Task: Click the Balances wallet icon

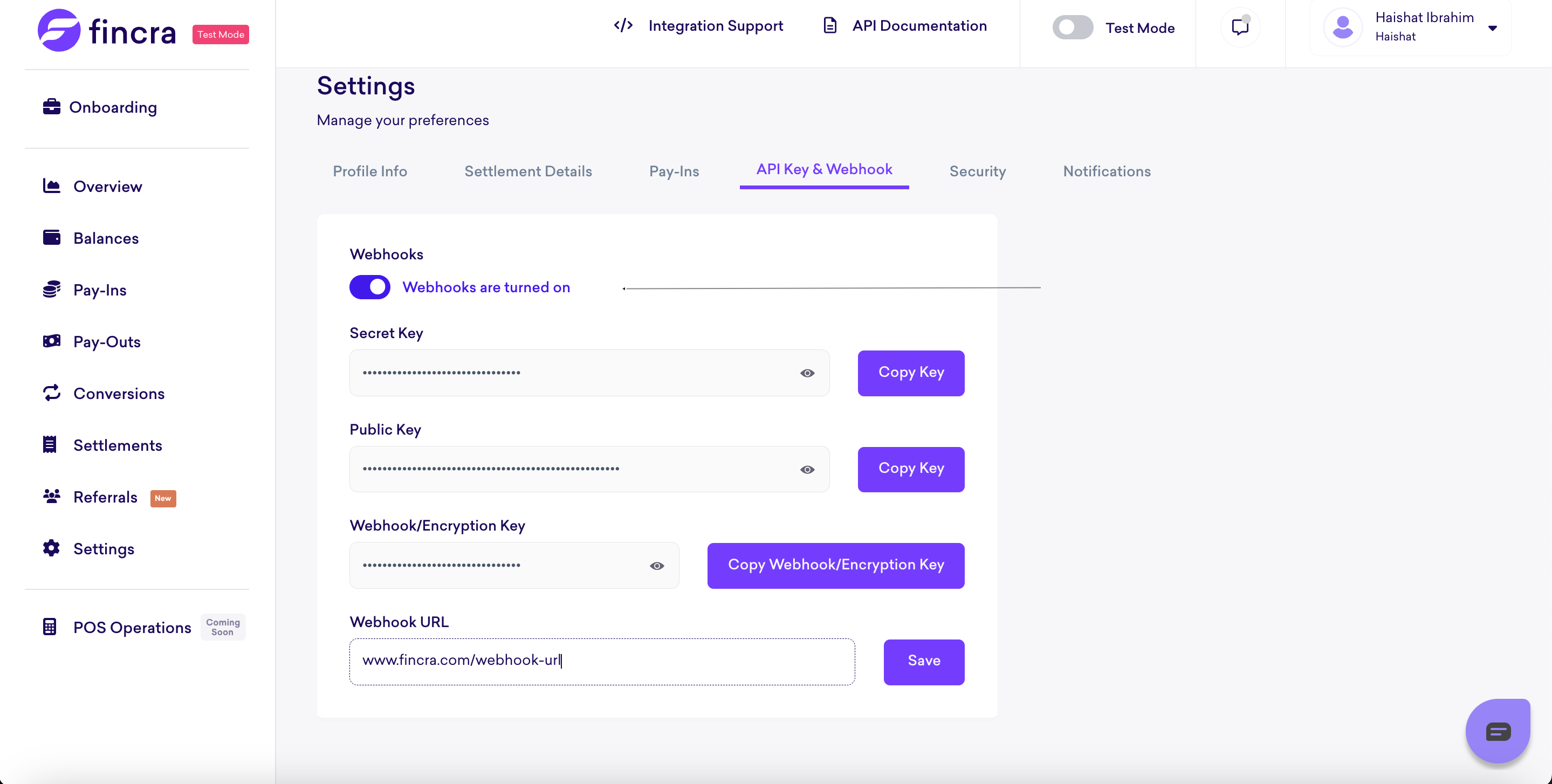Action: 52,237
